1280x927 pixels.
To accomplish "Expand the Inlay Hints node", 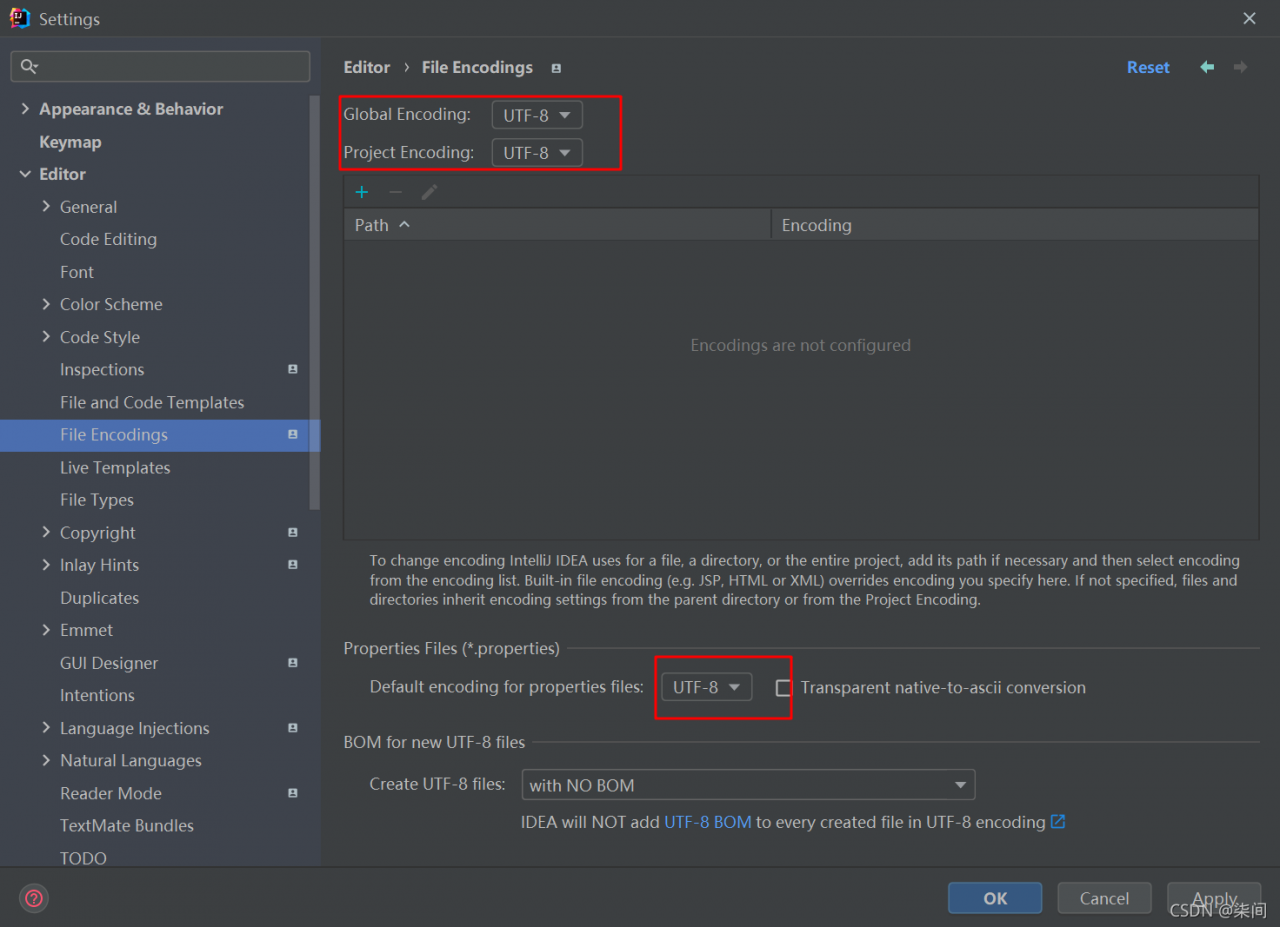I will click(46, 565).
